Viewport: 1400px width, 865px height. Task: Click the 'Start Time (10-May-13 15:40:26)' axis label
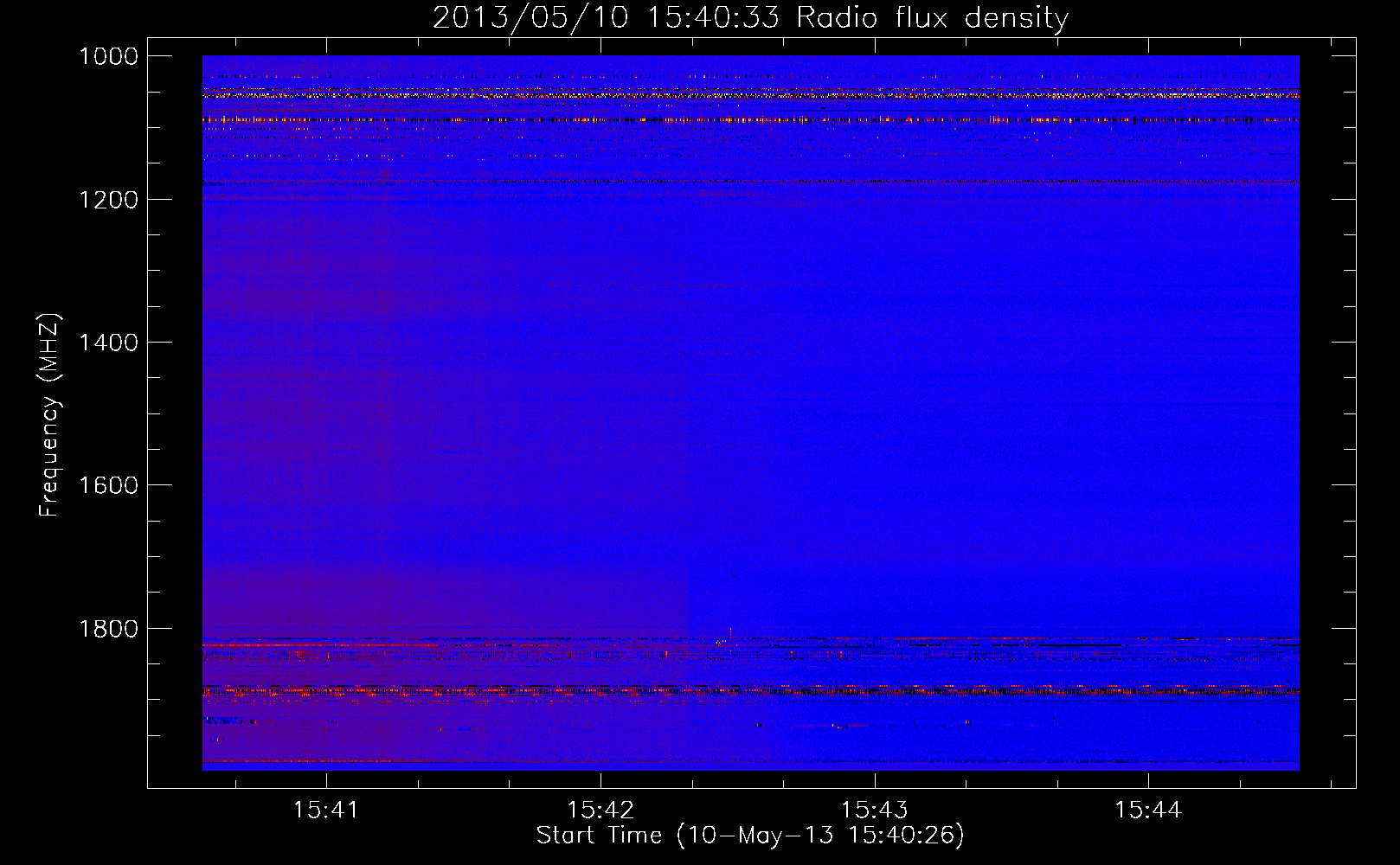tap(750, 836)
